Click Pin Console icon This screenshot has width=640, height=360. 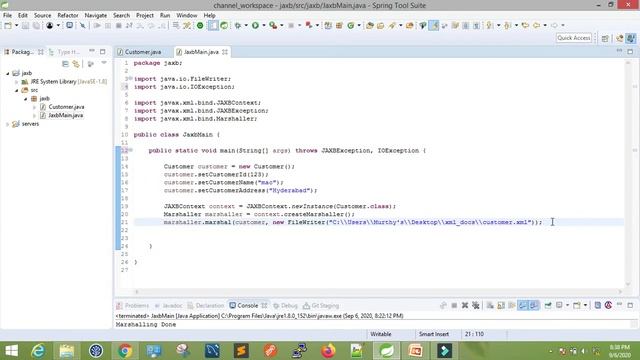[548, 305]
